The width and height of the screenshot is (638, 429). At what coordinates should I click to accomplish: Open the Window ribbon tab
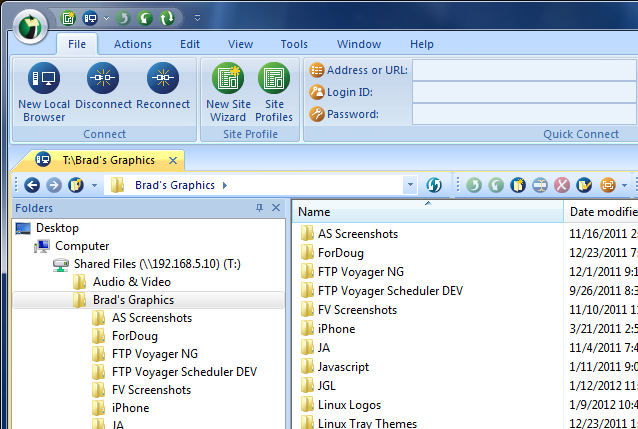(359, 44)
